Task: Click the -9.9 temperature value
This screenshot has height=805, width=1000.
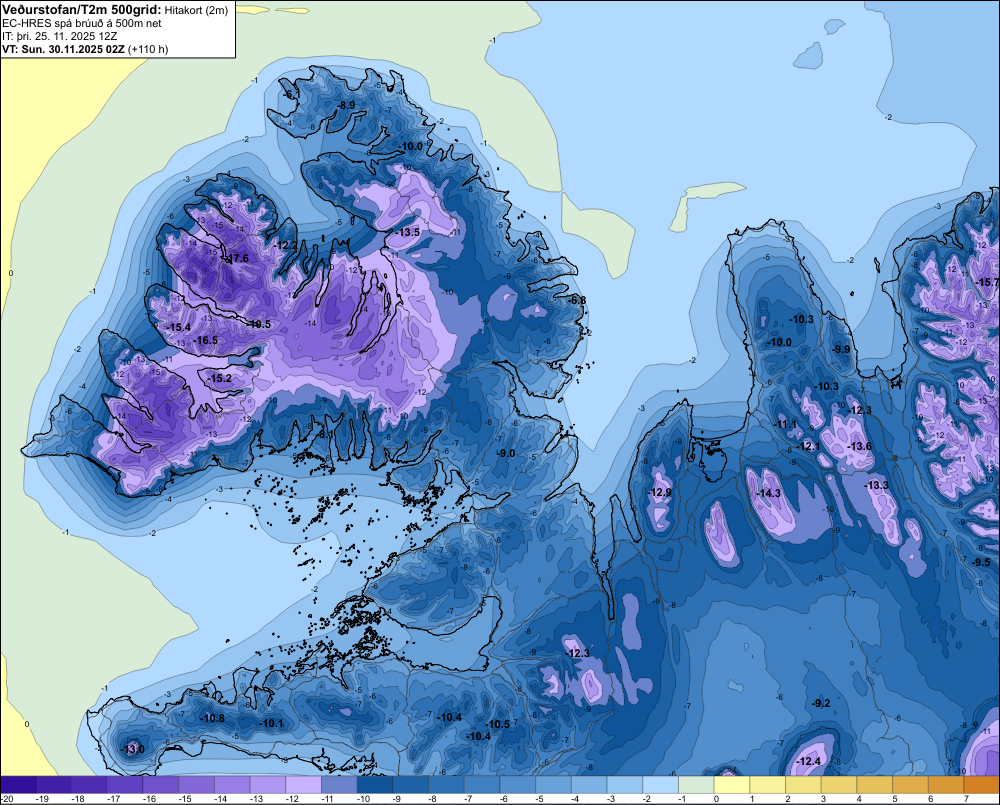Action: coord(842,349)
